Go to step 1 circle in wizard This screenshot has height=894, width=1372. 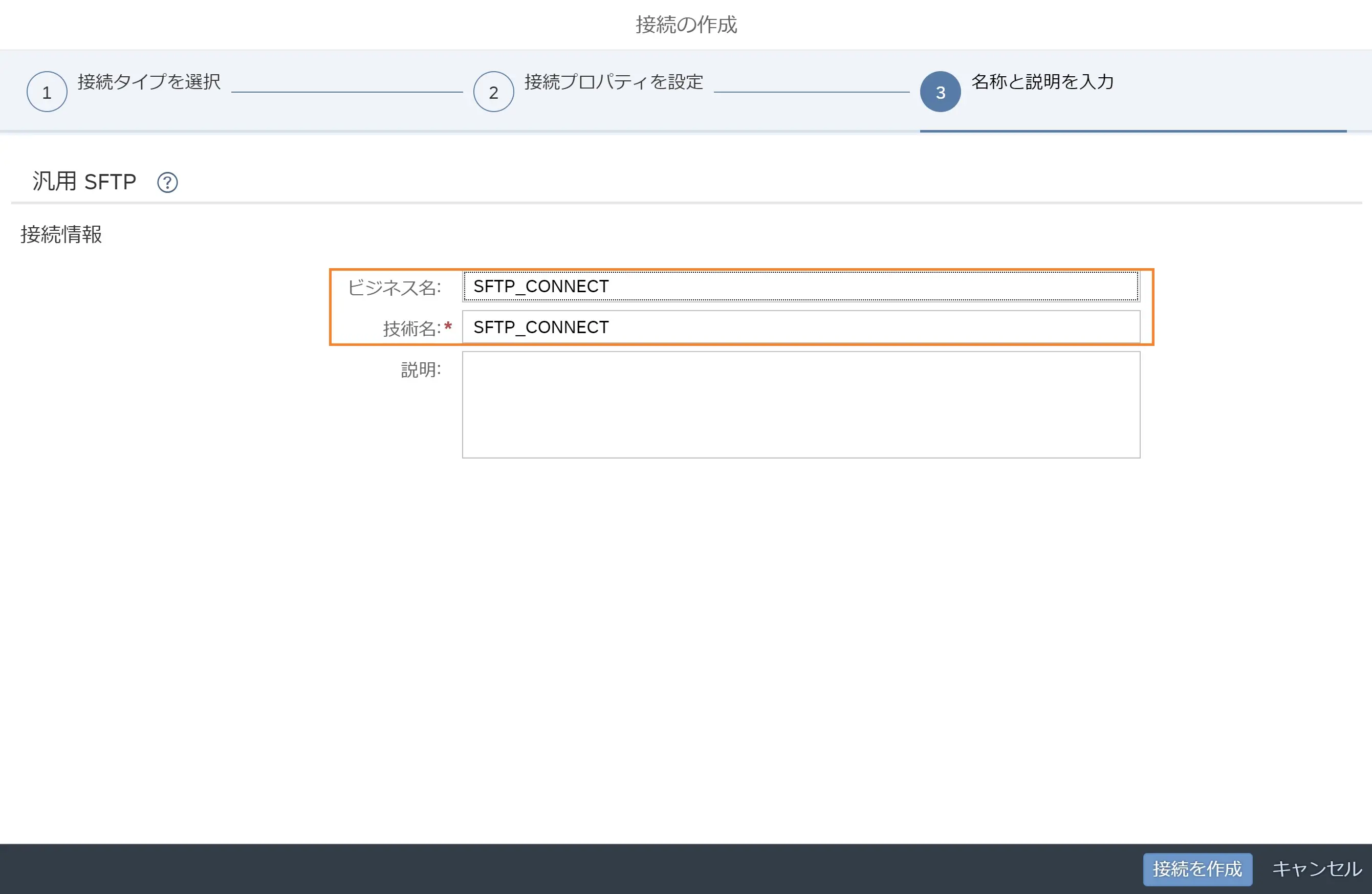(x=47, y=92)
